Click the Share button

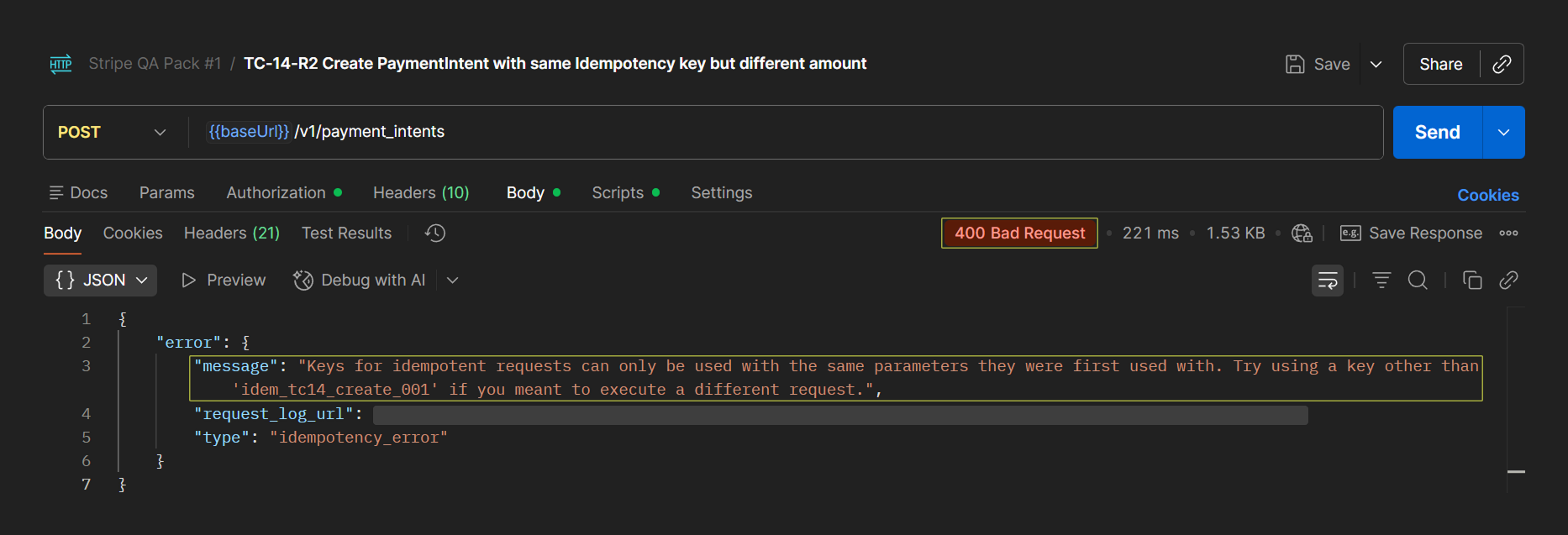pyautogui.click(x=1440, y=64)
